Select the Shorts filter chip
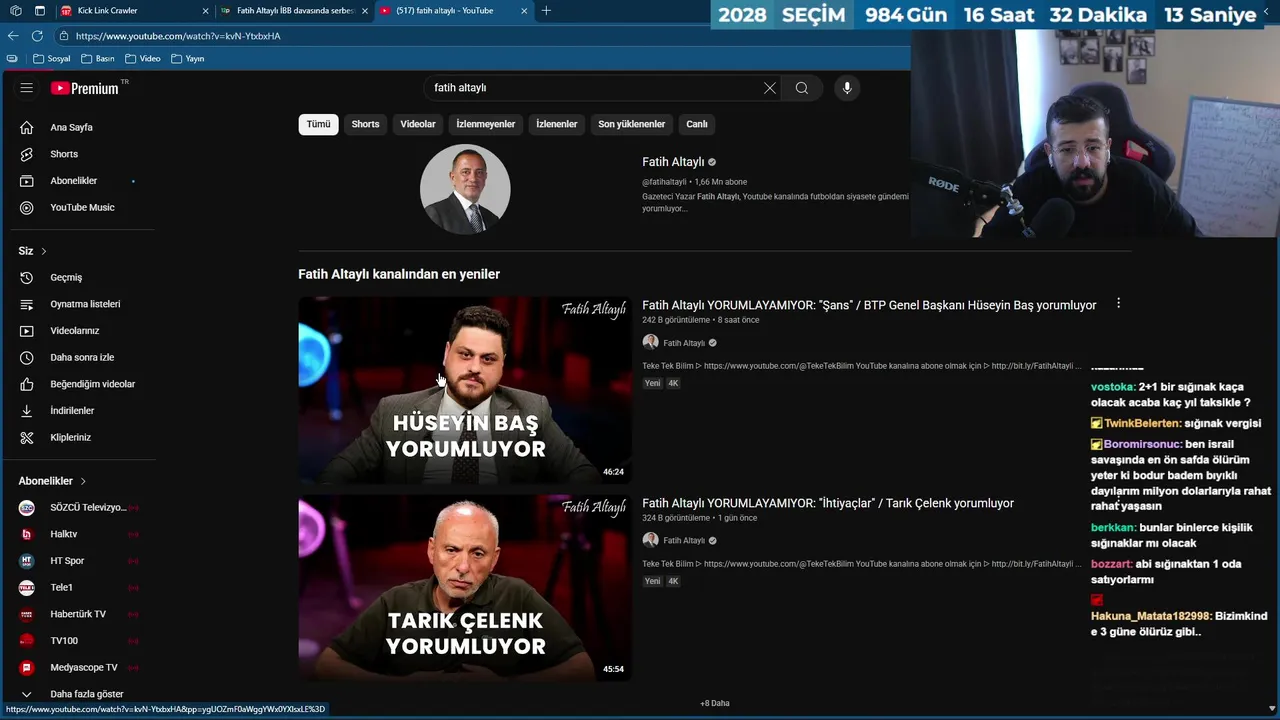The width and height of the screenshot is (1280, 720). point(365,124)
